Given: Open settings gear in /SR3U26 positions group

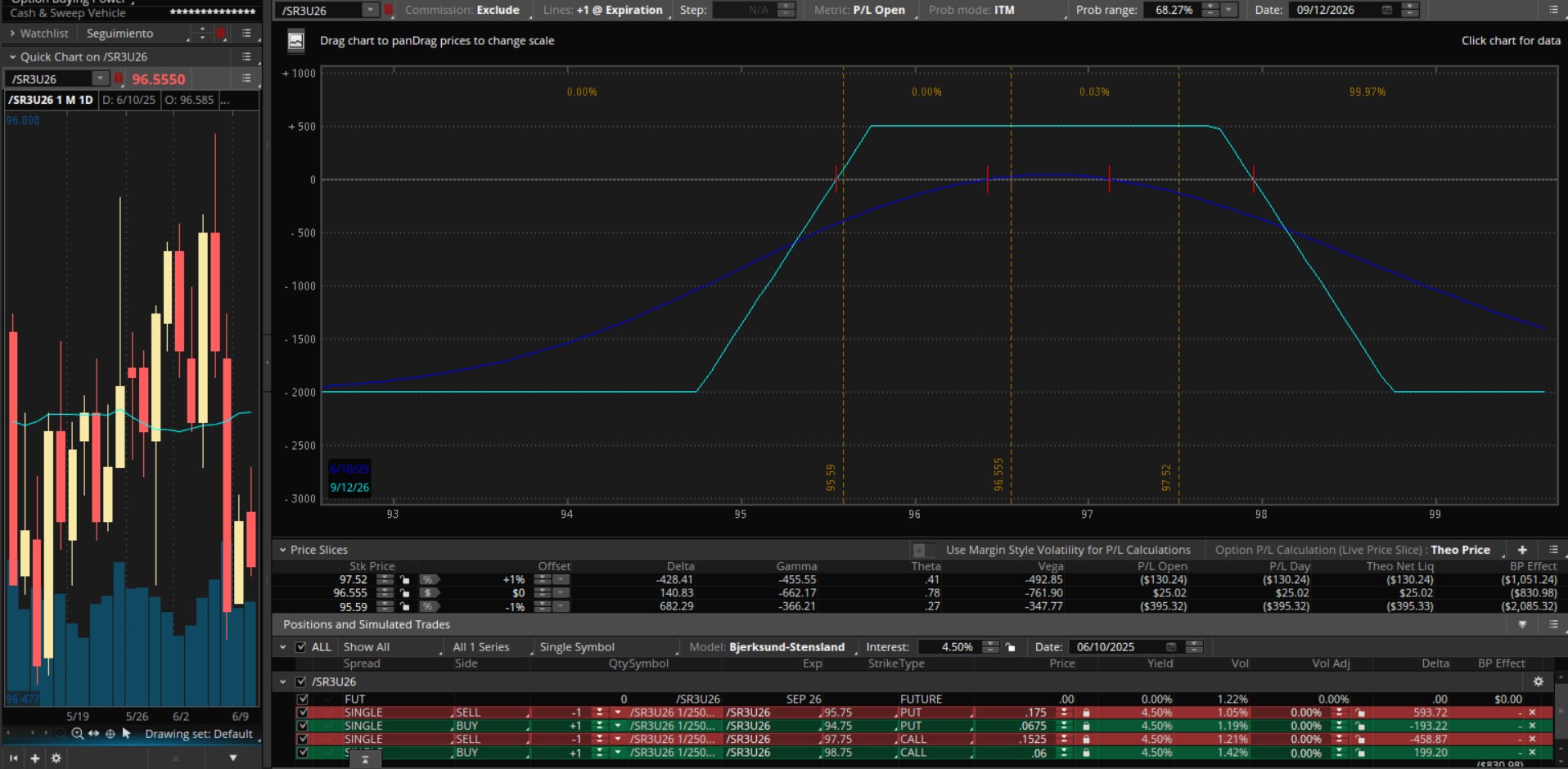Looking at the screenshot, I should point(1538,681).
